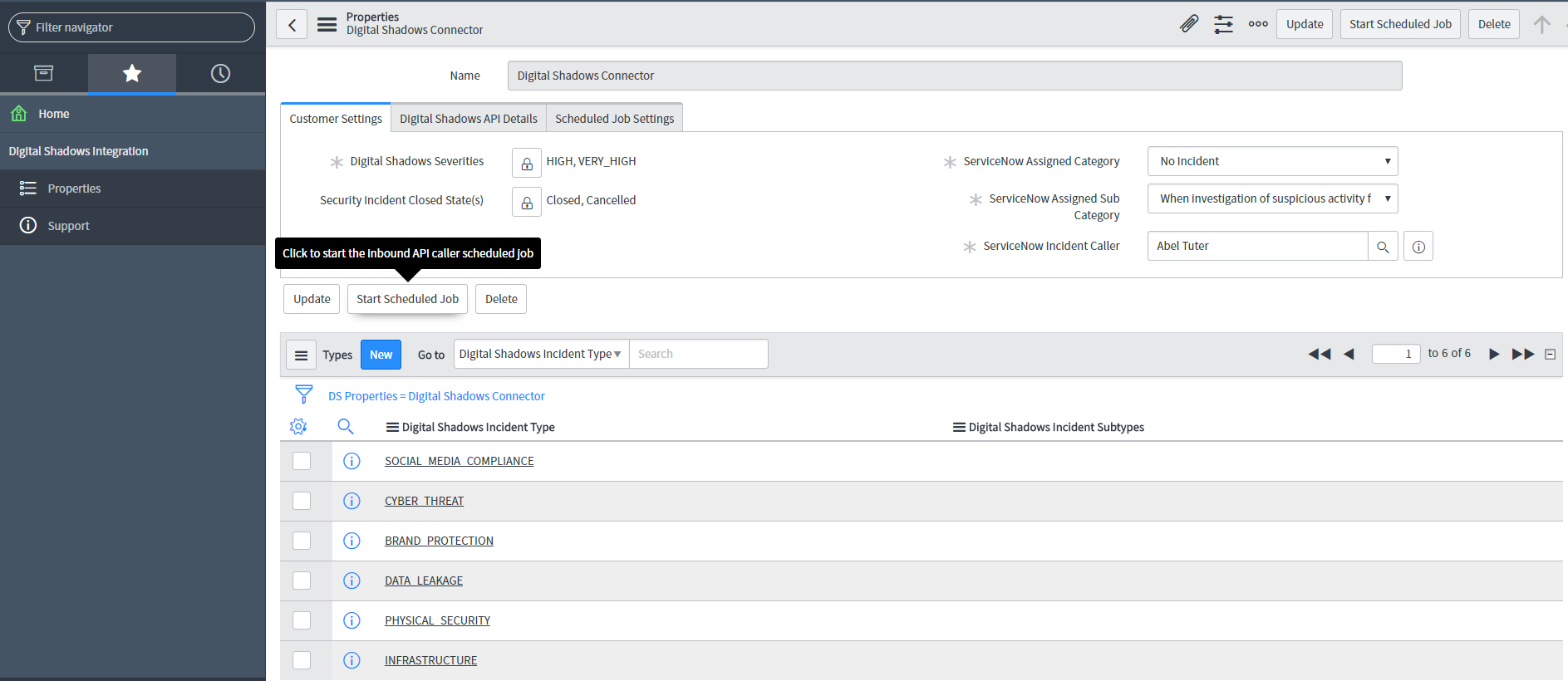Go to previous page of list
The width and height of the screenshot is (1568, 681).
click(x=1349, y=354)
